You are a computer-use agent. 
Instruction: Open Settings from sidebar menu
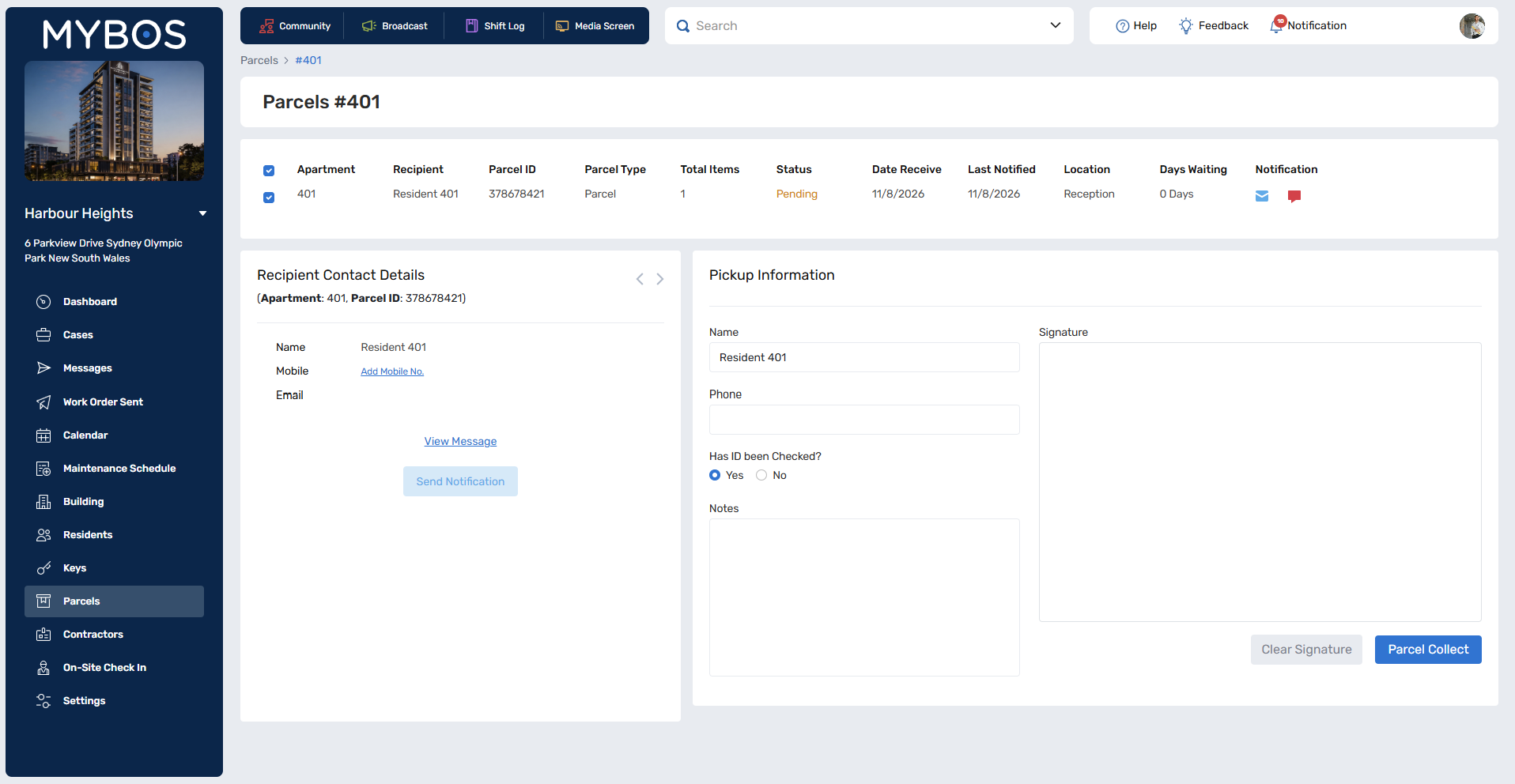84,701
